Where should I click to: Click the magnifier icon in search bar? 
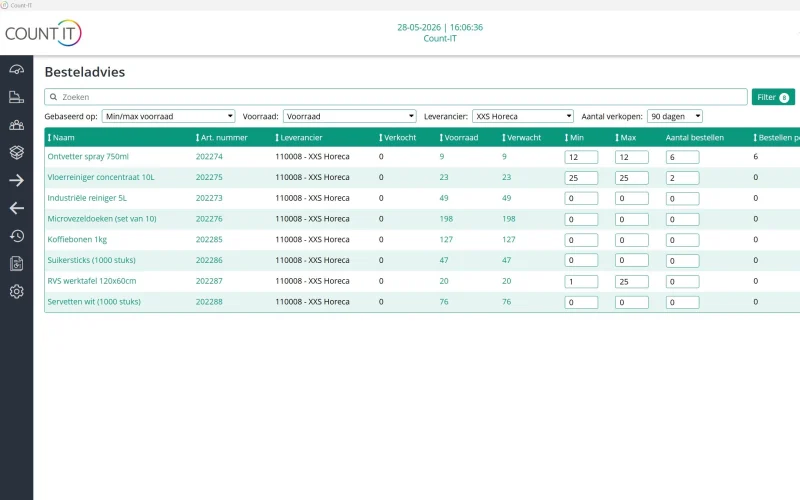[x=53, y=97]
